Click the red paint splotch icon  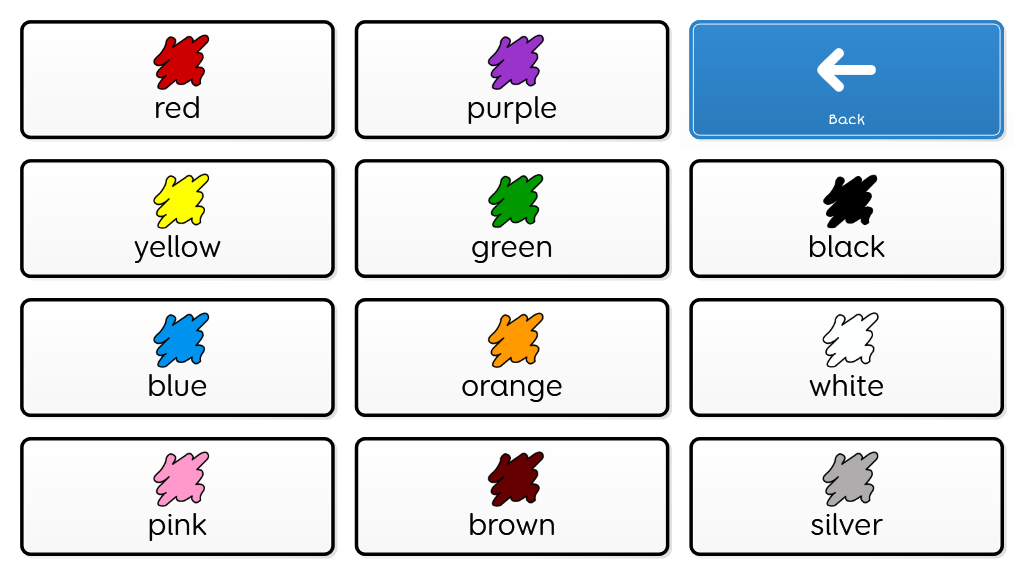pyautogui.click(x=180, y=61)
